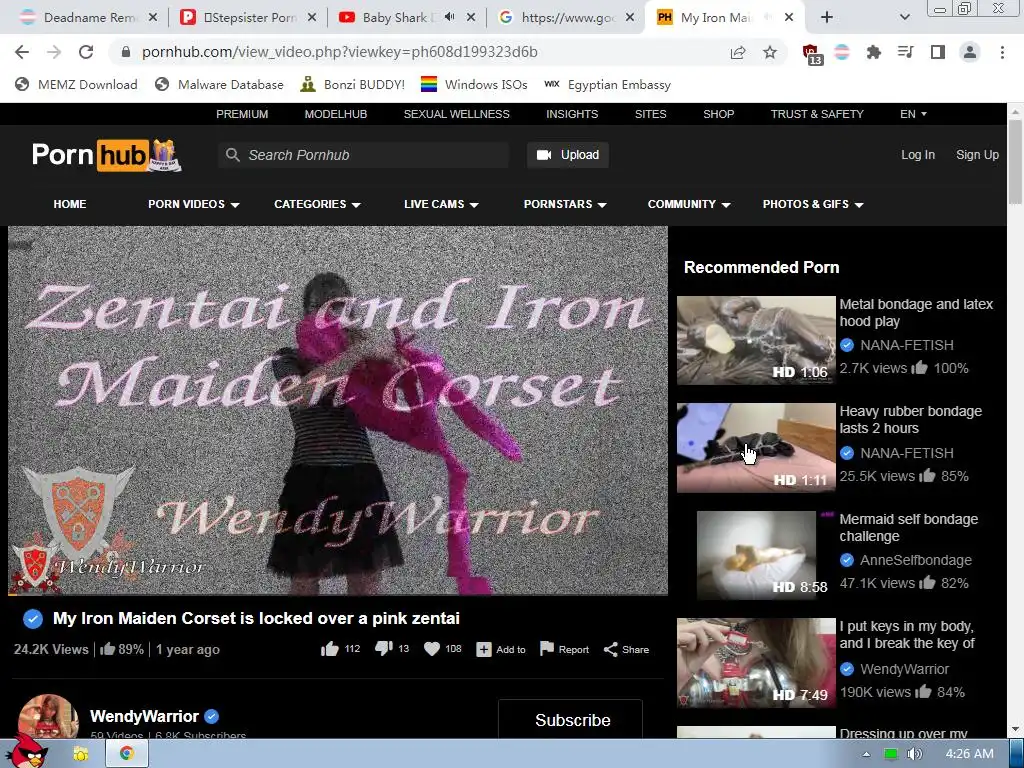Reload the page with the refresh icon
The width and height of the screenshot is (1024, 768).
[x=86, y=52]
